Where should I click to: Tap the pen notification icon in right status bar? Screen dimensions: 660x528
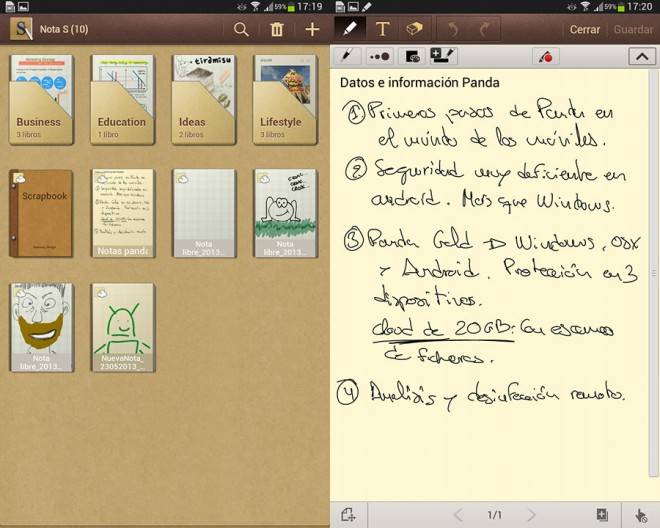point(366,6)
